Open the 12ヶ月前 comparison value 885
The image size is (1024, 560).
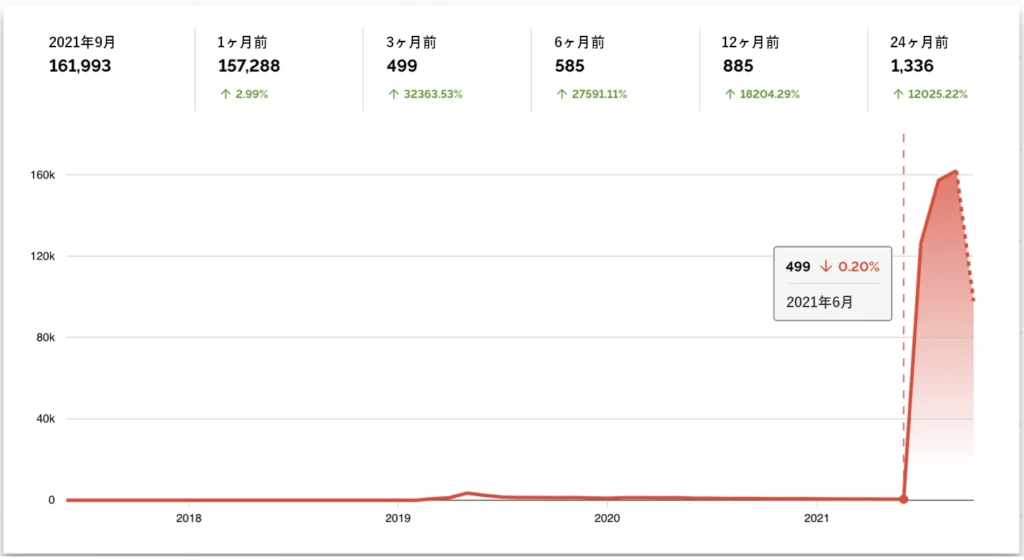pyautogui.click(x=737, y=67)
